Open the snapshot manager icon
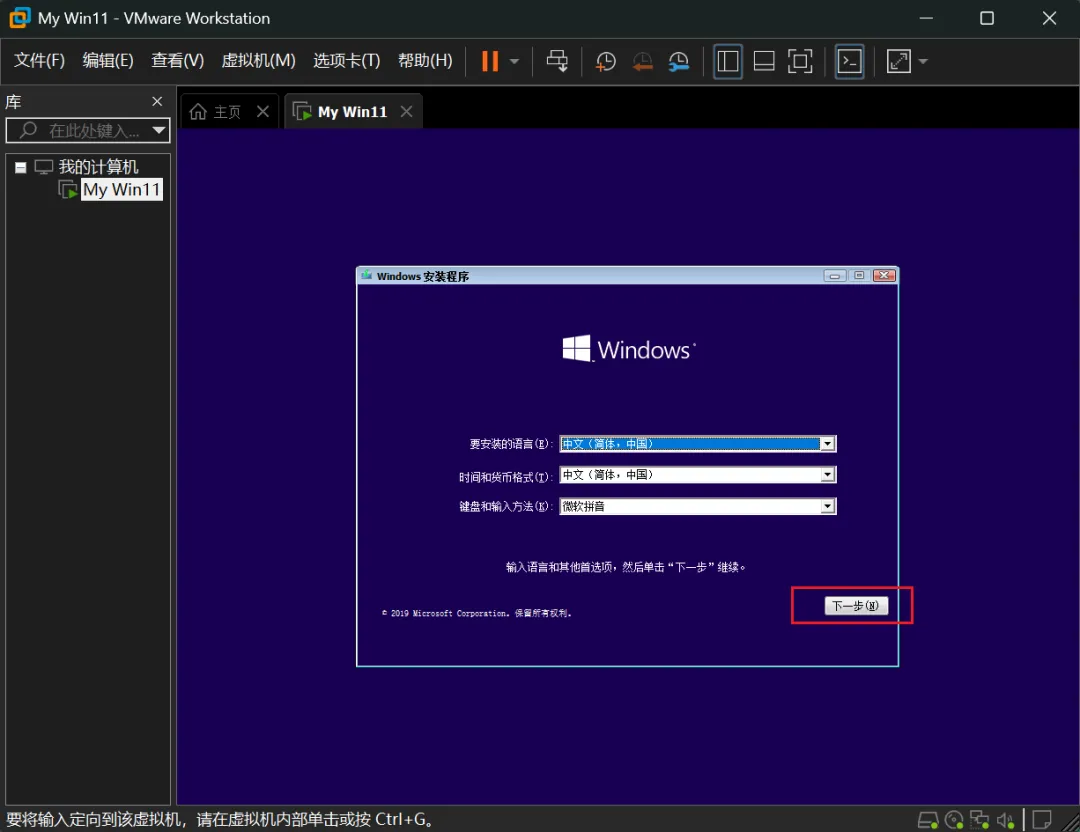The image size is (1080, 832). [x=678, y=61]
